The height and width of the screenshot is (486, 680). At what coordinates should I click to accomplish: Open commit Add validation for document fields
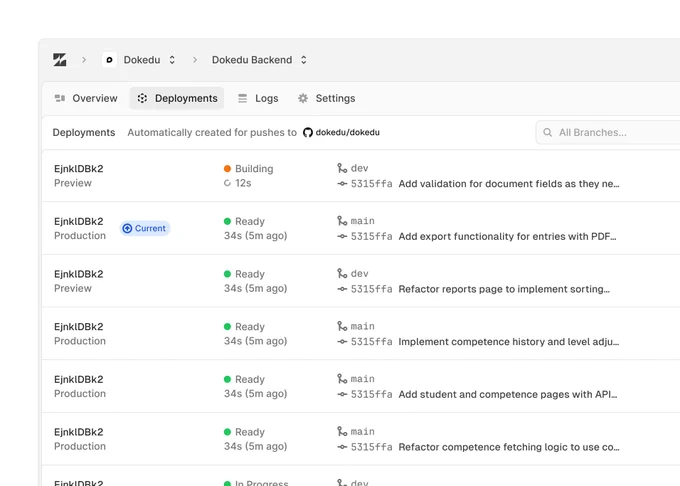509,184
